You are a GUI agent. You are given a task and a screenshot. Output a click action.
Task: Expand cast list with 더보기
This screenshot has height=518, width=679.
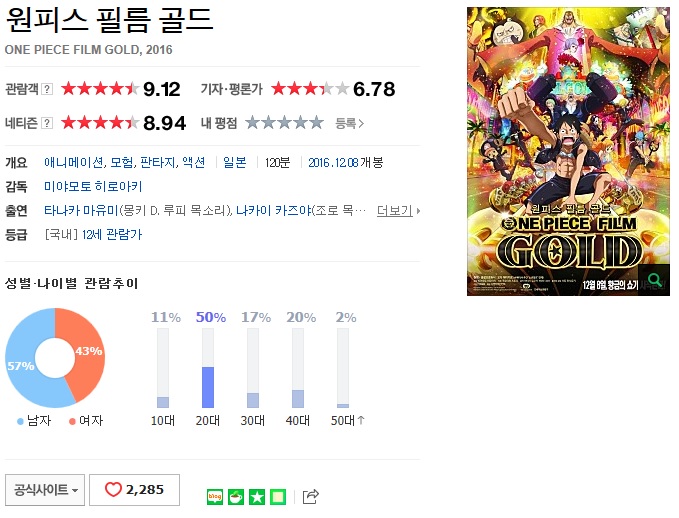pos(398,211)
